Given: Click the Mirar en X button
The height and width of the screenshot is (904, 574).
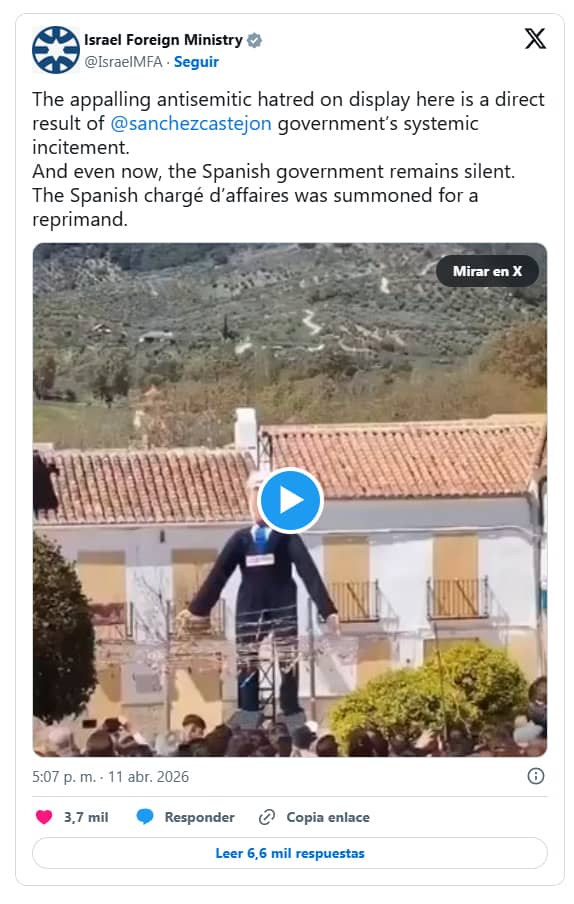Looking at the screenshot, I should point(487,271).
